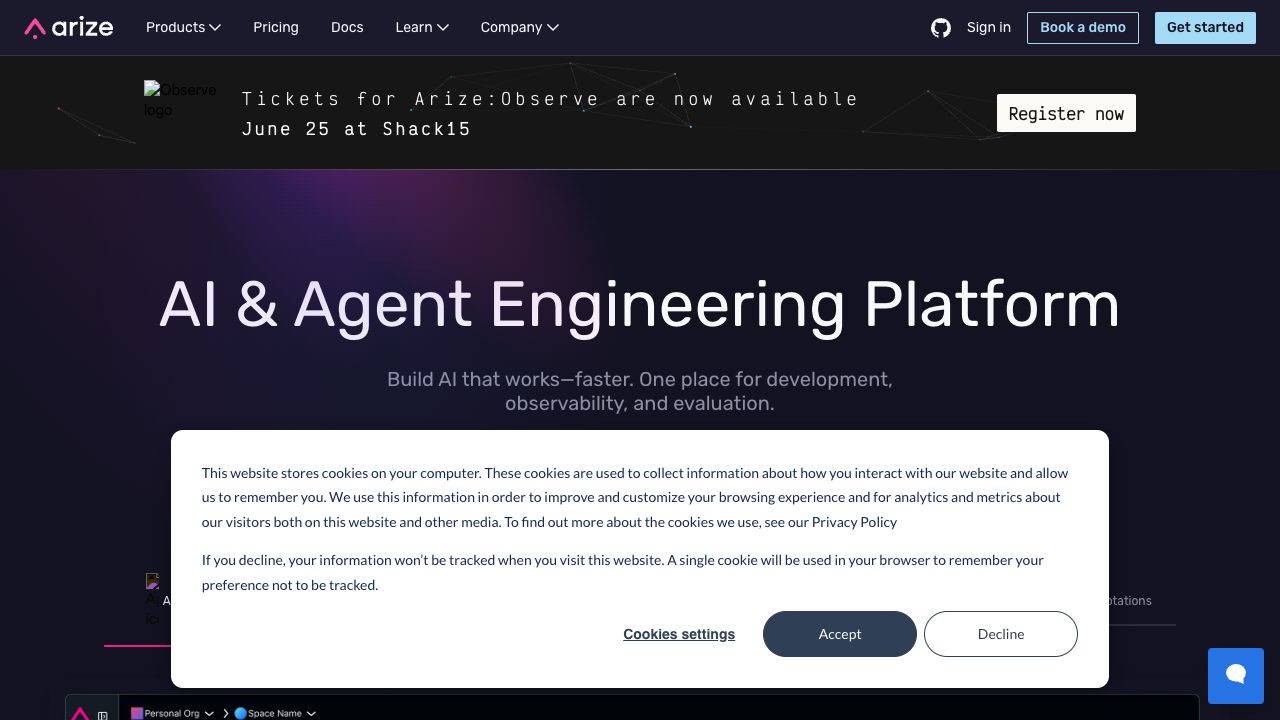Go to the Pricing page
The image size is (1280, 720).
coord(276,27)
